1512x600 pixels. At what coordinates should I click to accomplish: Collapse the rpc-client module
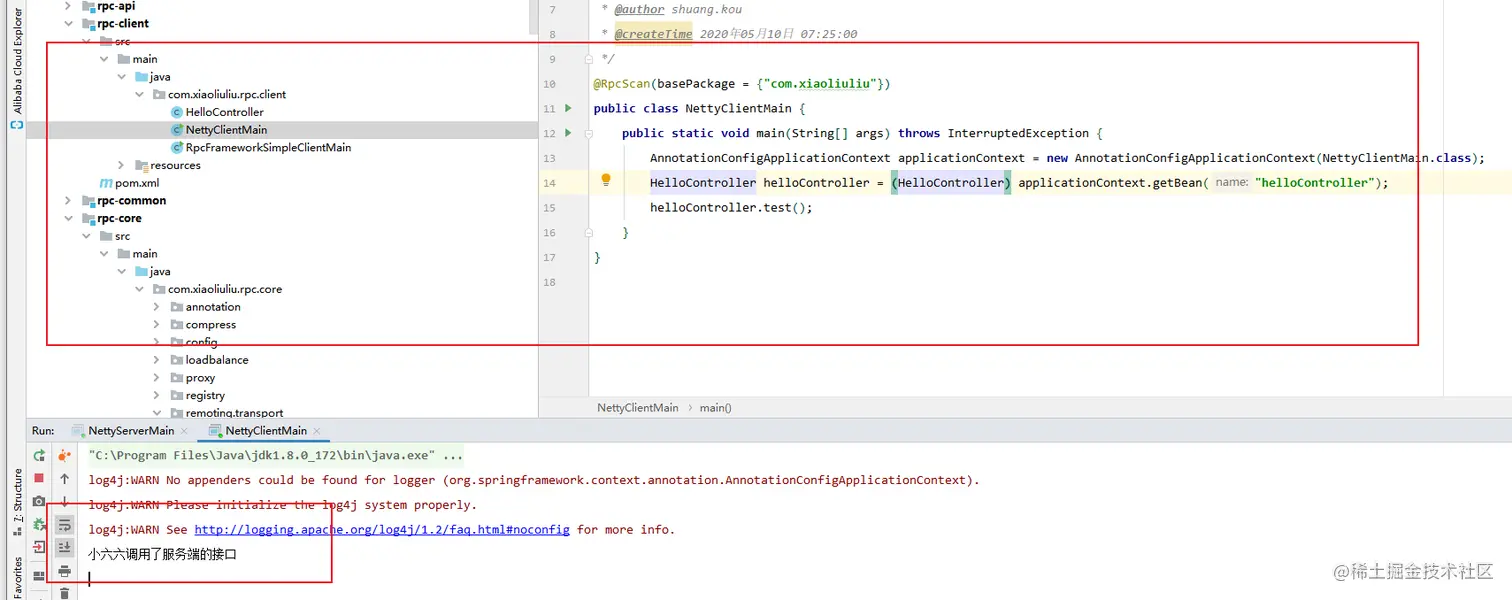coord(68,23)
